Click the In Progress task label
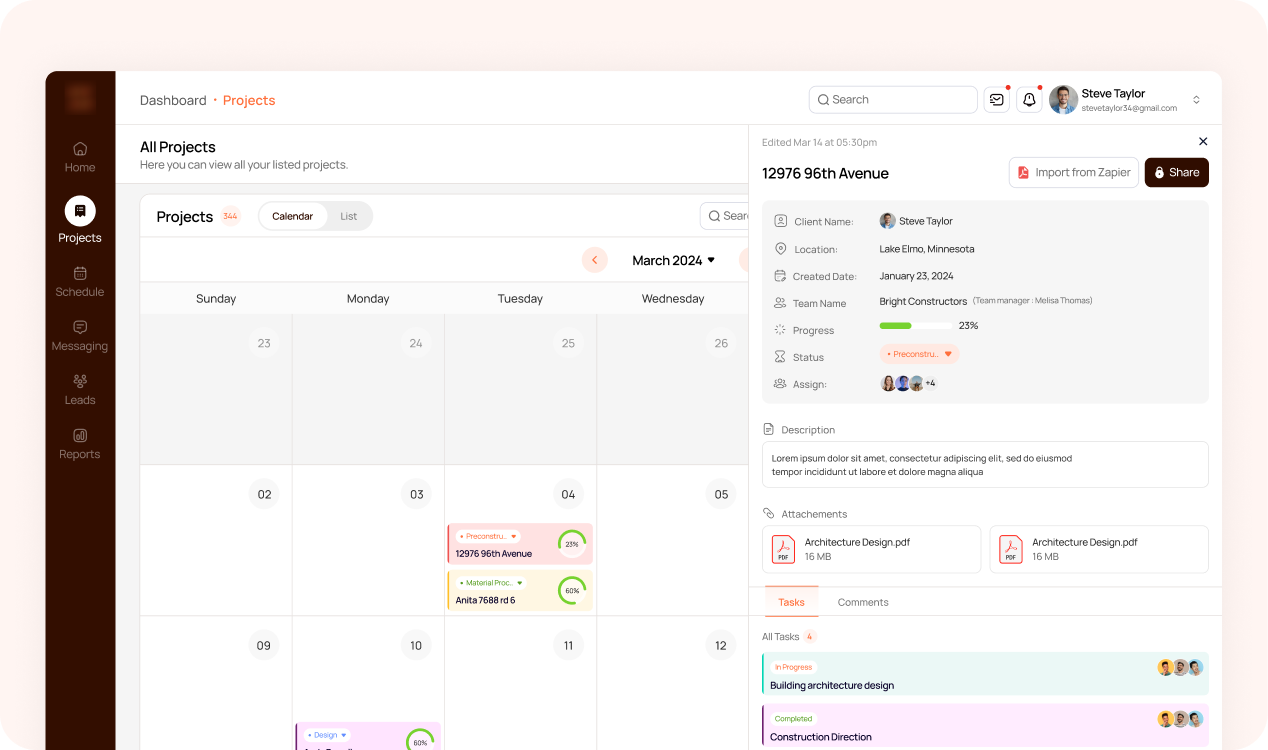Screen dimensions: 1268x750 click(x=793, y=667)
